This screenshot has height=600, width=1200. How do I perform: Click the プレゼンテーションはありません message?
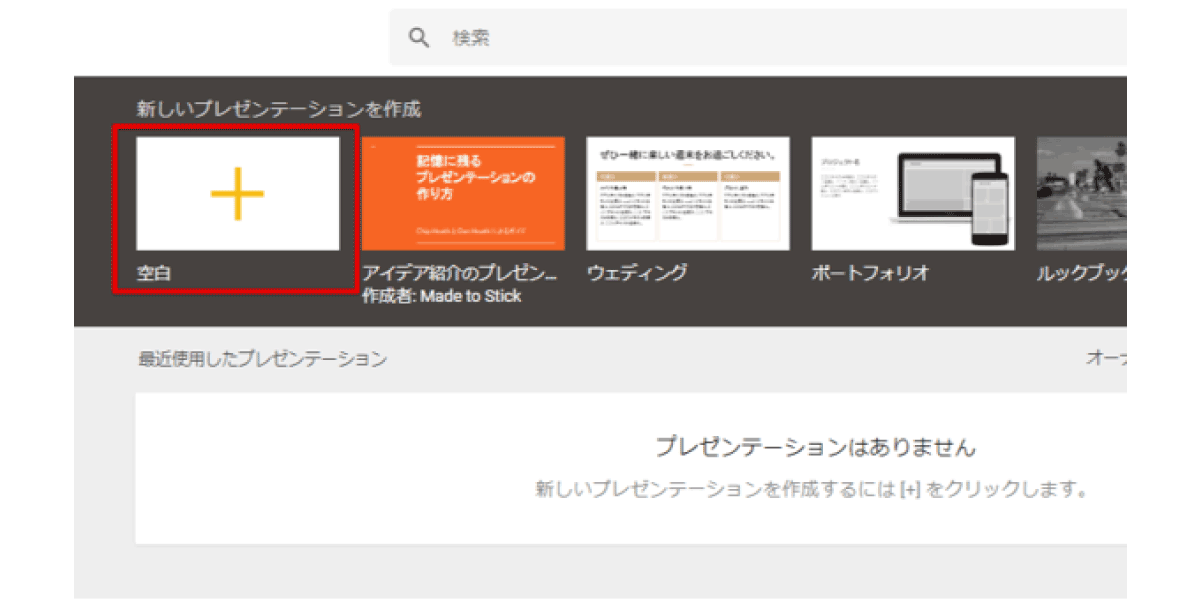point(815,447)
